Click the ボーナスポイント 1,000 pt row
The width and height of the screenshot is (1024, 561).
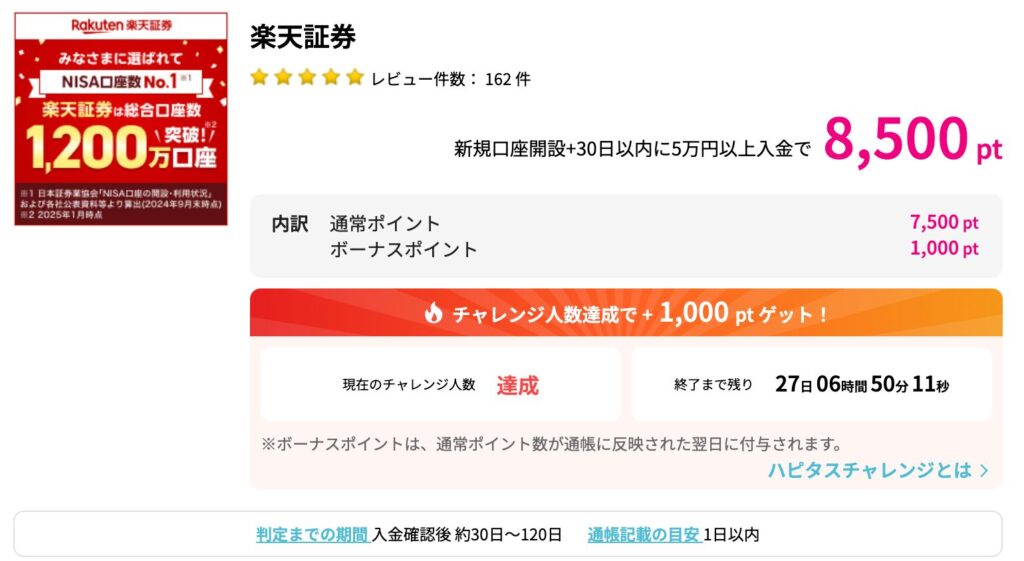coord(654,249)
